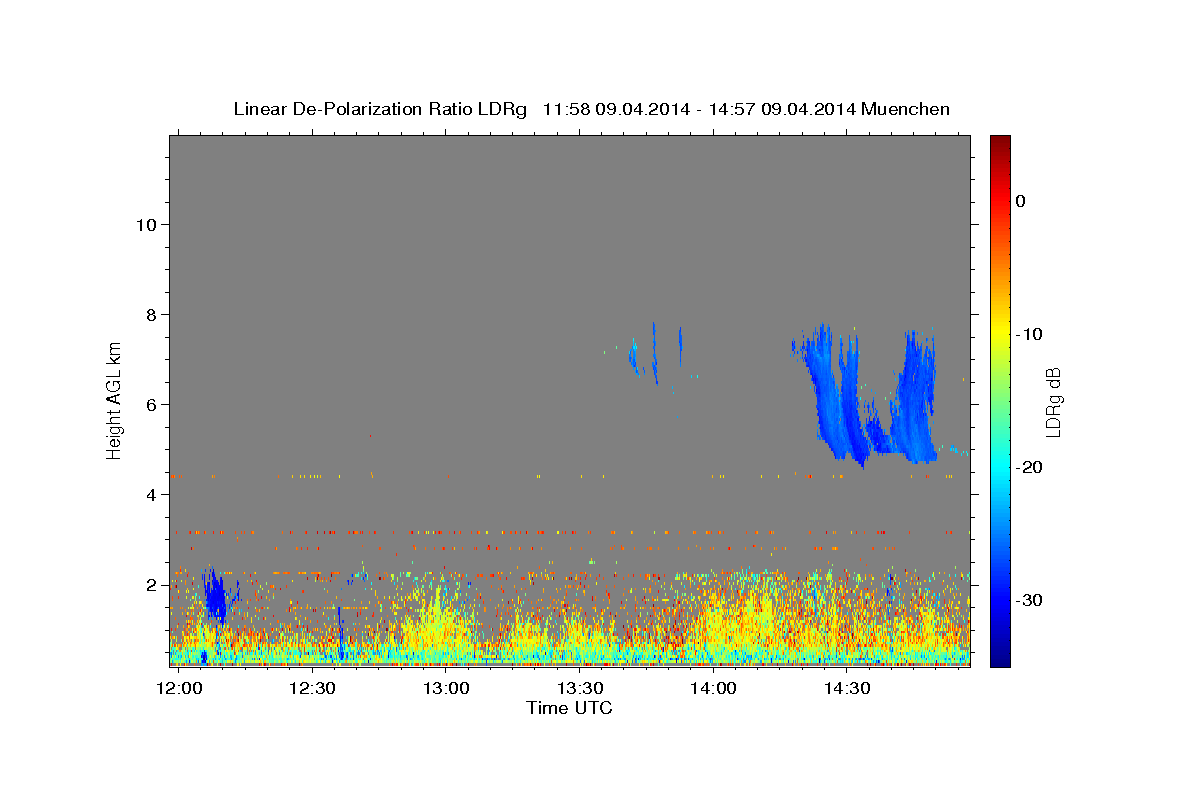Click the small blue patch near 12:08

(215, 598)
